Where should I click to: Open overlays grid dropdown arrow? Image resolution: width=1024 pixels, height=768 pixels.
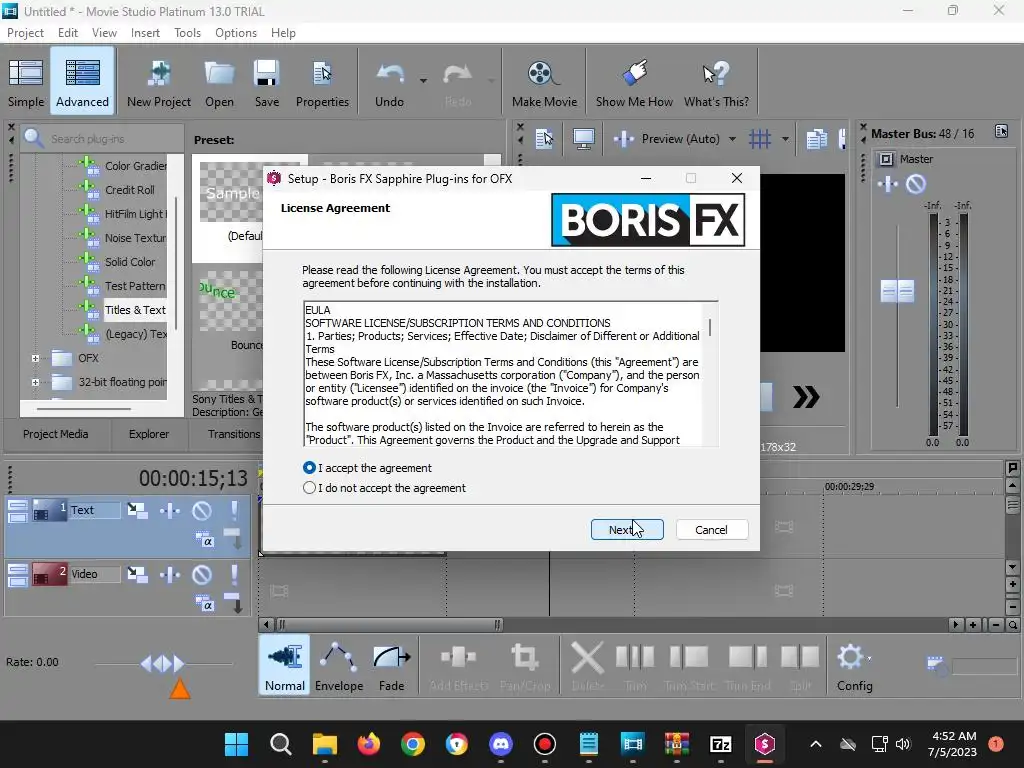(785, 138)
